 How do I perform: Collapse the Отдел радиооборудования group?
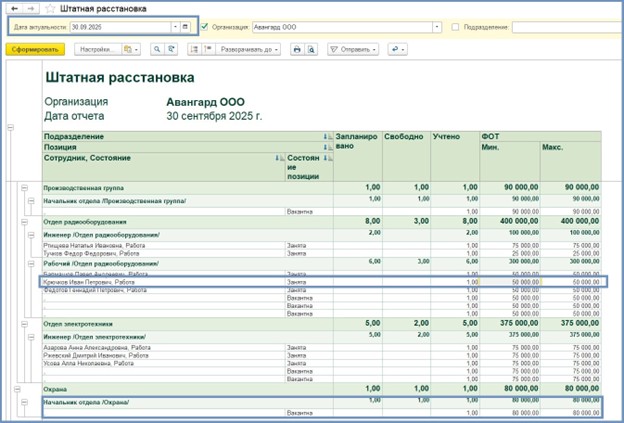tap(22, 221)
